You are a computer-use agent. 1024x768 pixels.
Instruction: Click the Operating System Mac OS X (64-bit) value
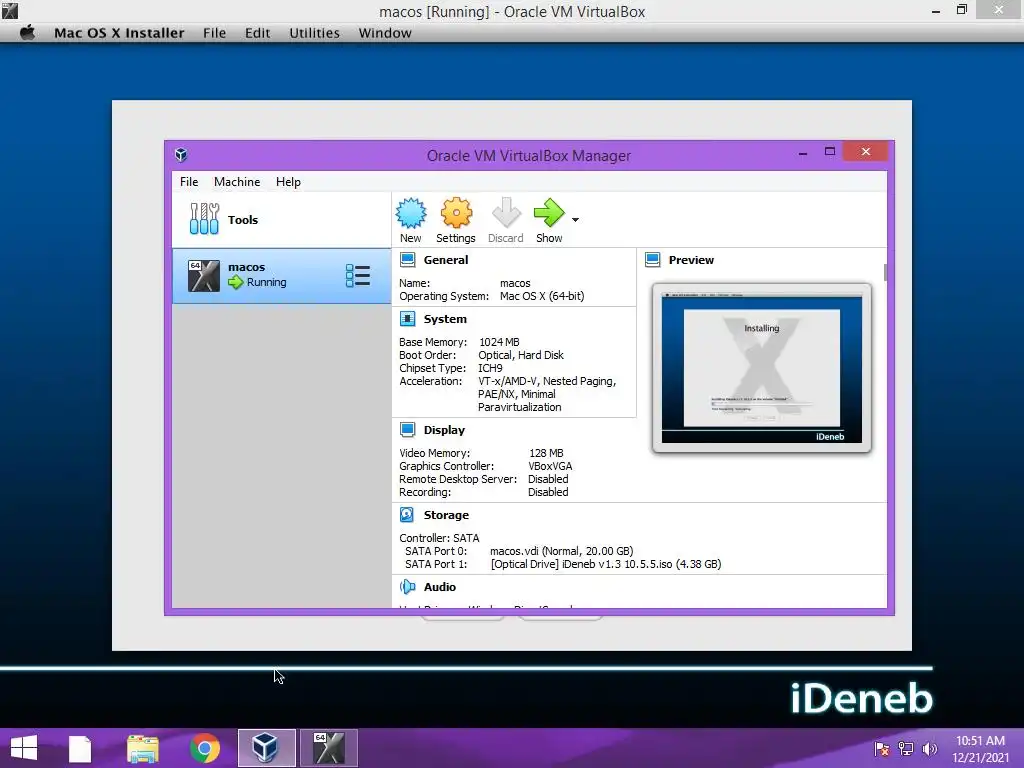coord(542,296)
